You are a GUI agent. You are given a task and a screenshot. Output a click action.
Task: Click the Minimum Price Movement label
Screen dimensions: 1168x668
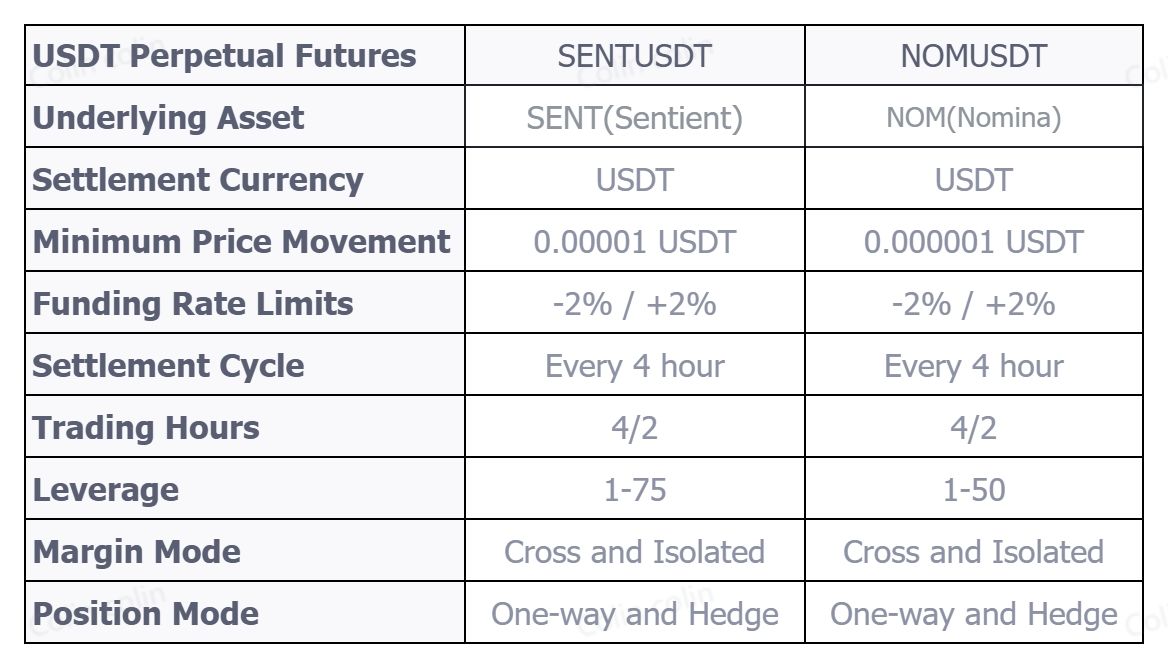click(x=241, y=242)
